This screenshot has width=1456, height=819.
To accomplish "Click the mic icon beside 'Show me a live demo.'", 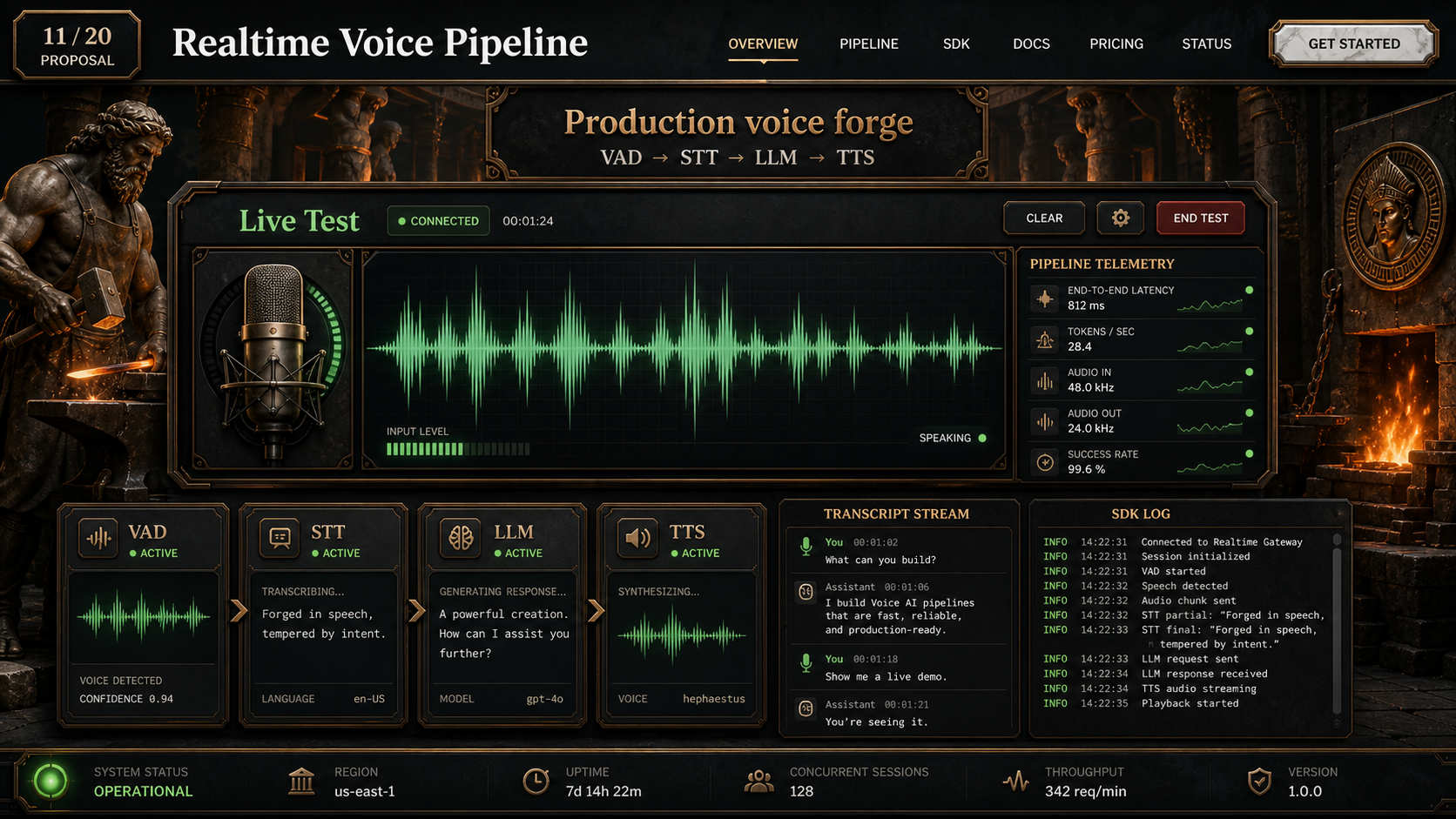I will coord(806,664).
